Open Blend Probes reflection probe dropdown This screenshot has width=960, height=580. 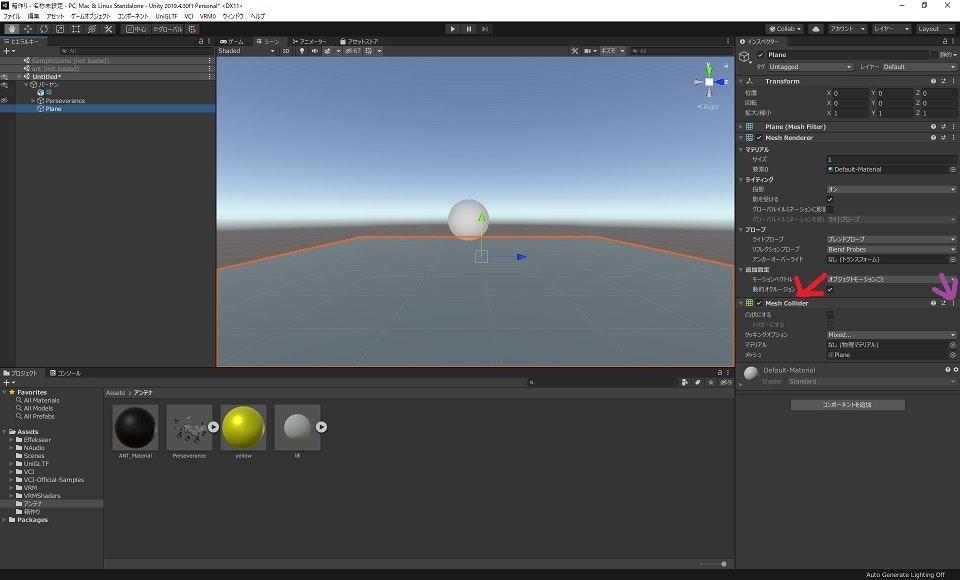(891, 249)
